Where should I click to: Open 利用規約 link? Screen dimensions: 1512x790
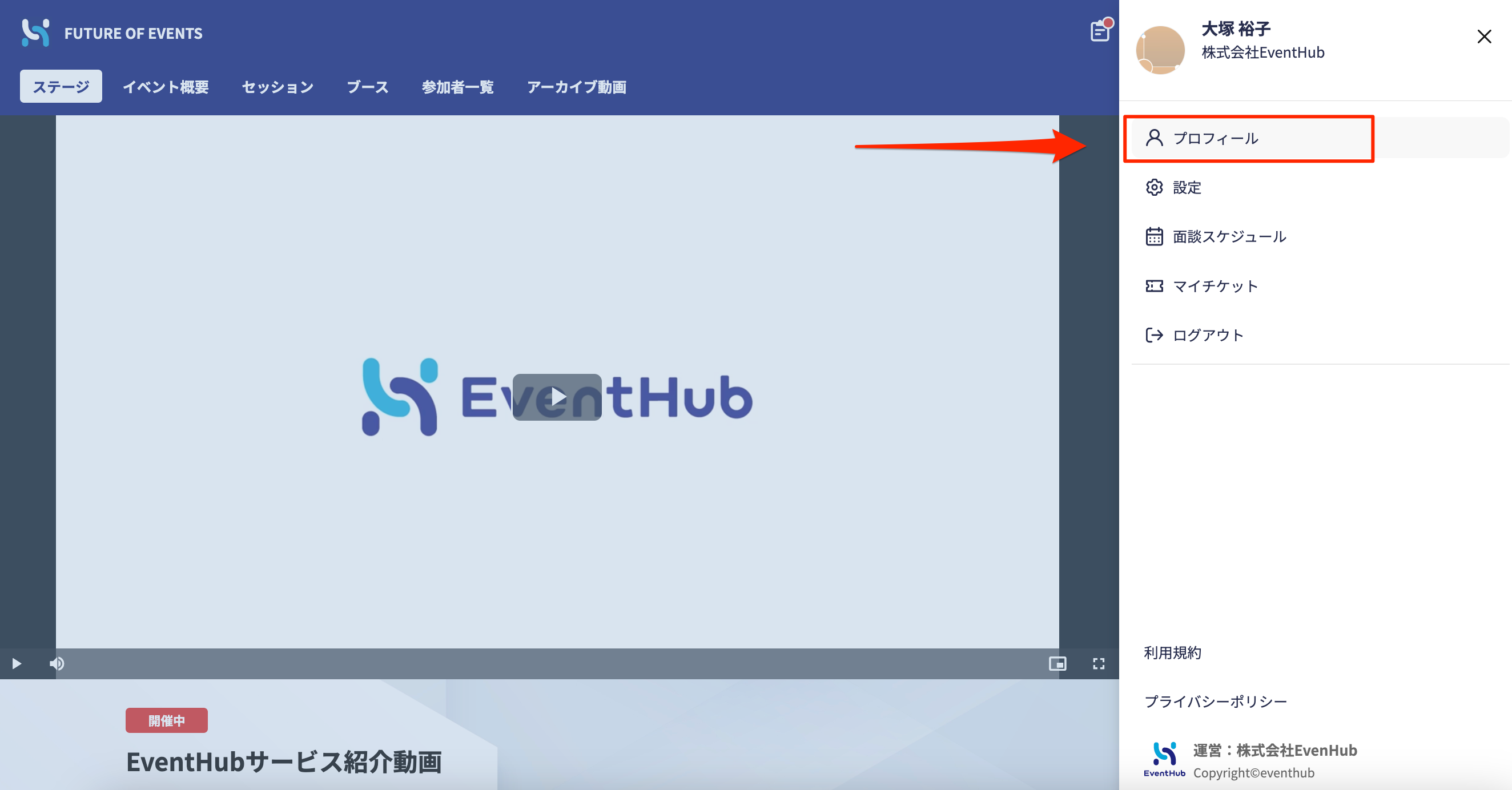point(1172,652)
